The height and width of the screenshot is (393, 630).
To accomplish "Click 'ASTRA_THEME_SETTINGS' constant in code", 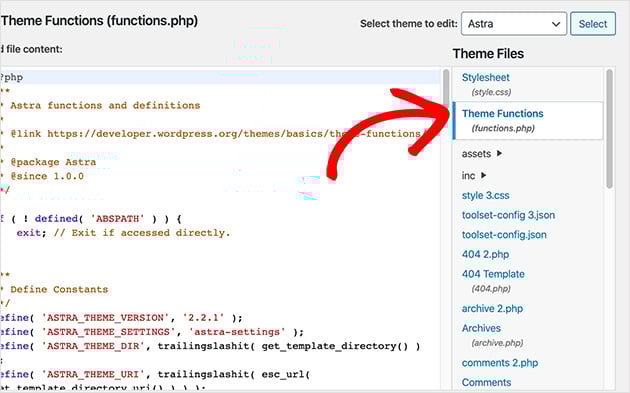I will point(108,332).
